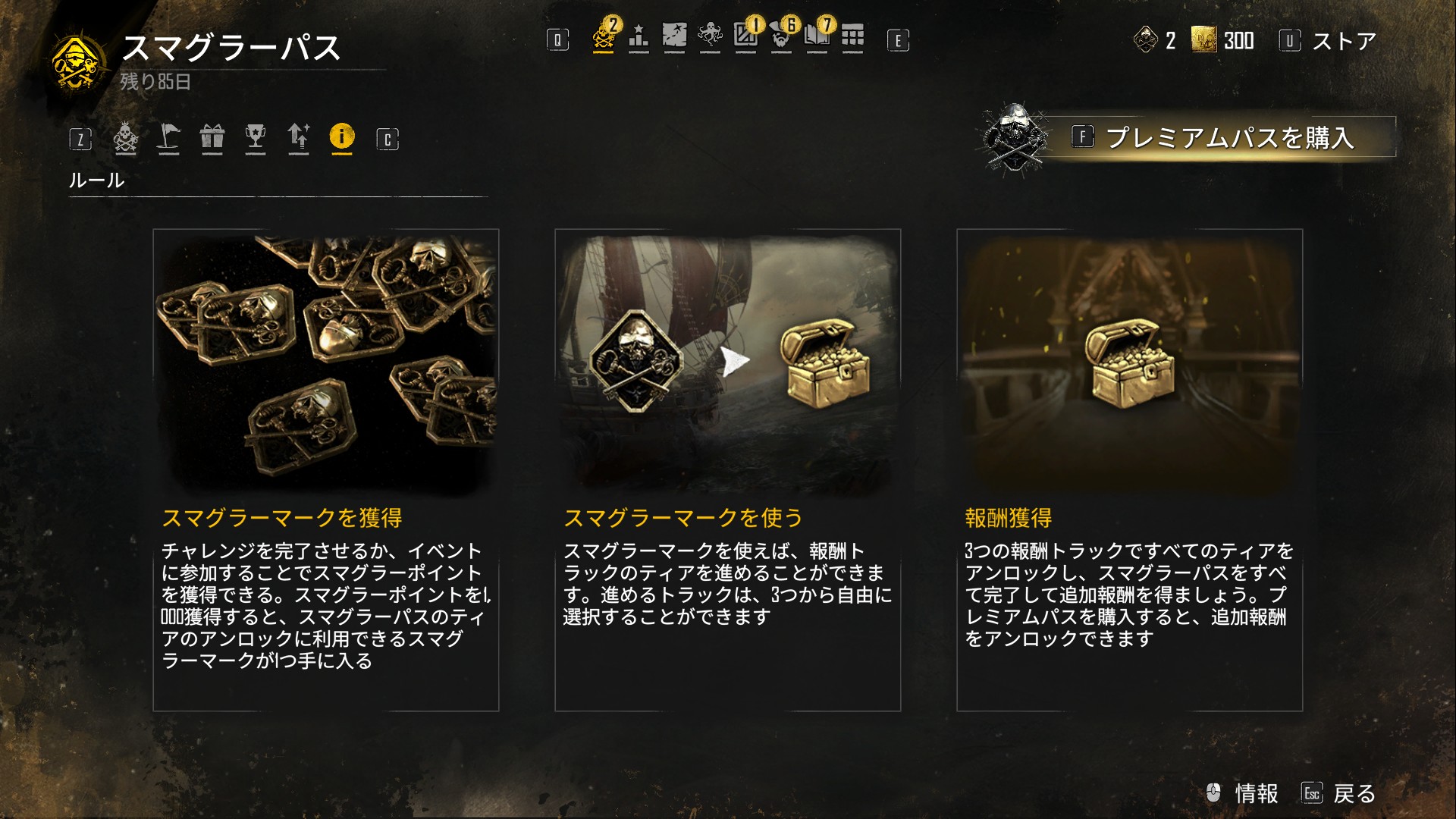This screenshot has width=1456, height=819.
Task: Open the leaderboard podium tab
Action: [639, 36]
